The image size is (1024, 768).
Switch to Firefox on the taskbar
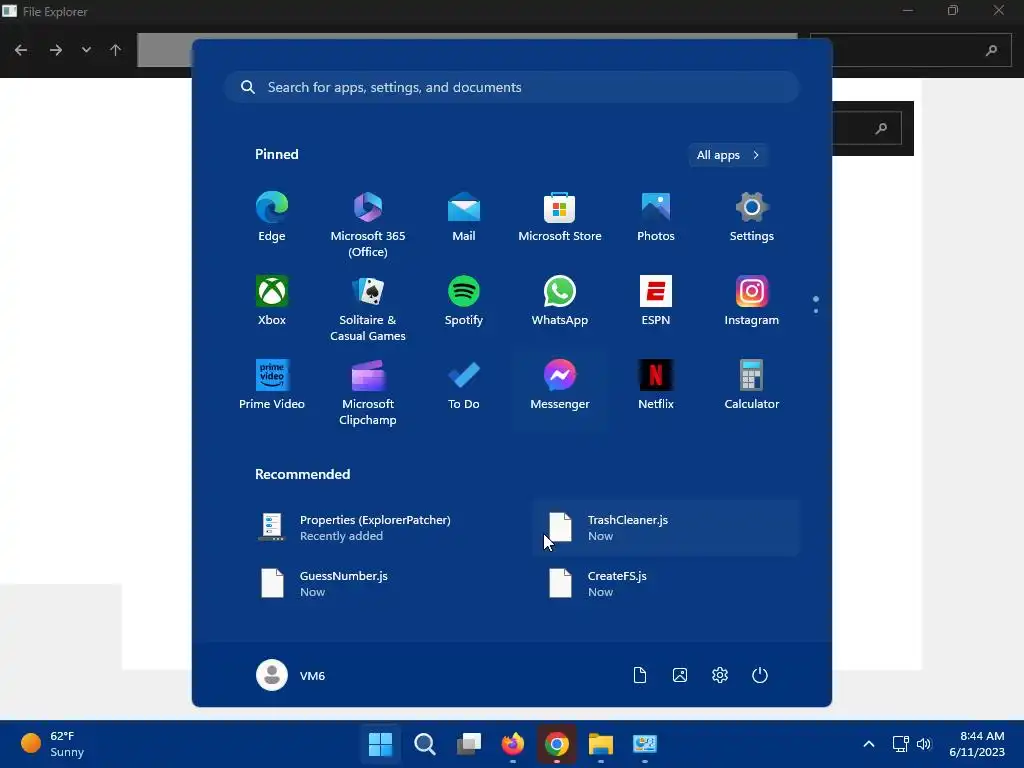(x=513, y=744)
